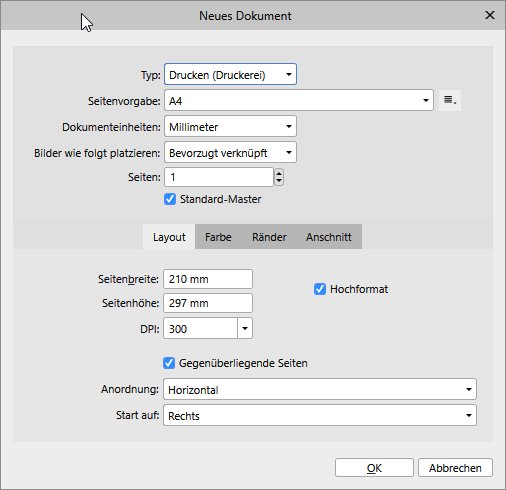Click into the Seitenbreite field
Viewport: 506px width, 490px height.
(x=208, y=279)
